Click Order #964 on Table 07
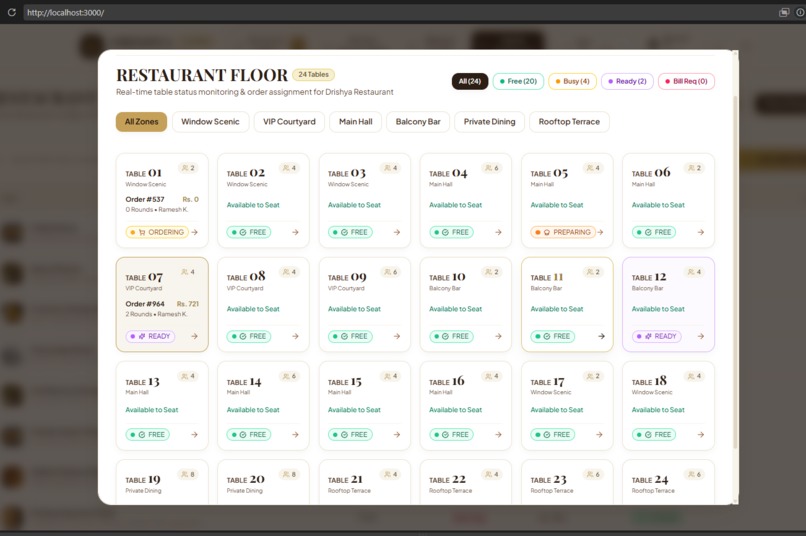Image resolution: width=806 pixels, height=536 pixels. click(x=145, y=304)
